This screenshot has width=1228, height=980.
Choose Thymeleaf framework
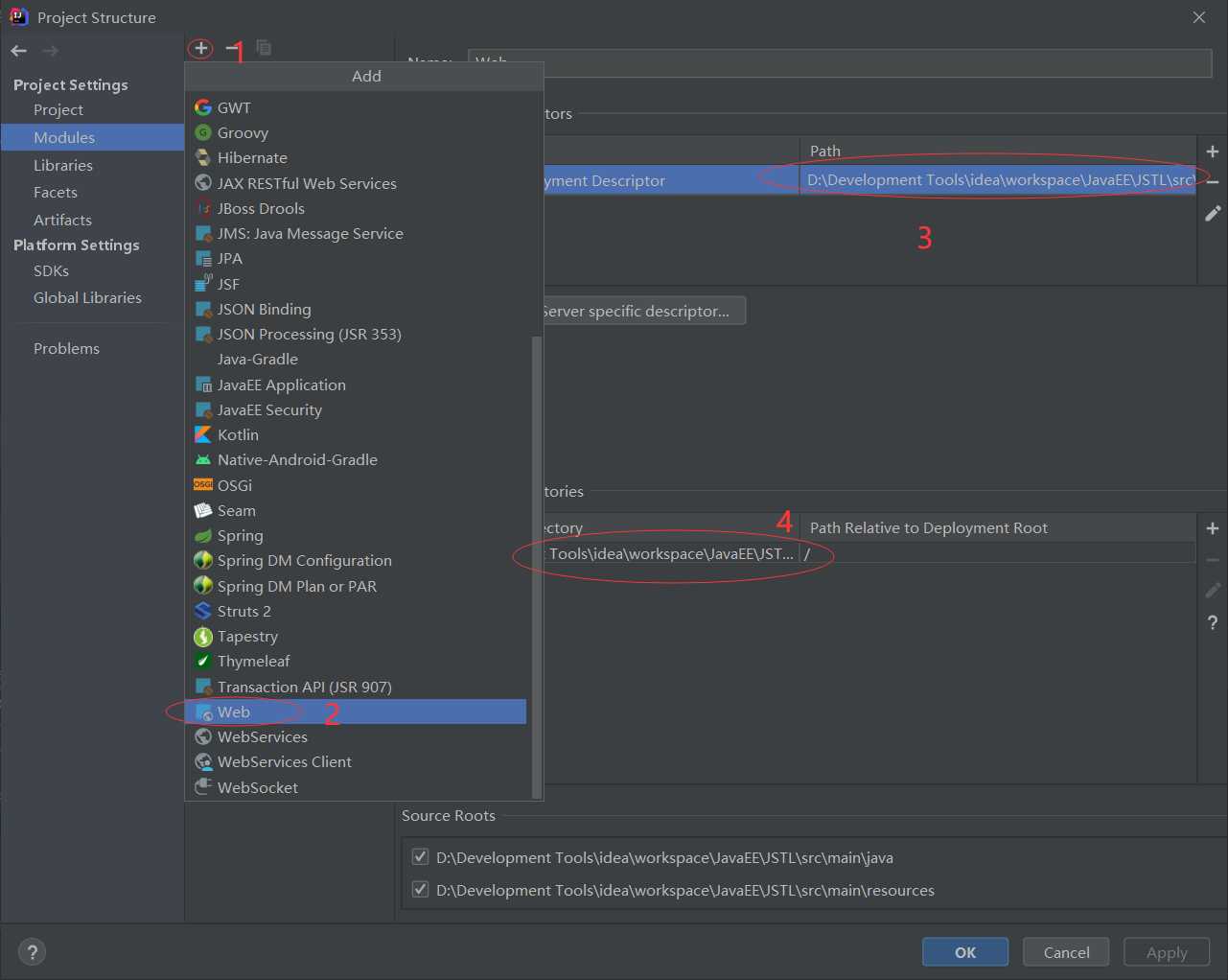tap(356, 661)
